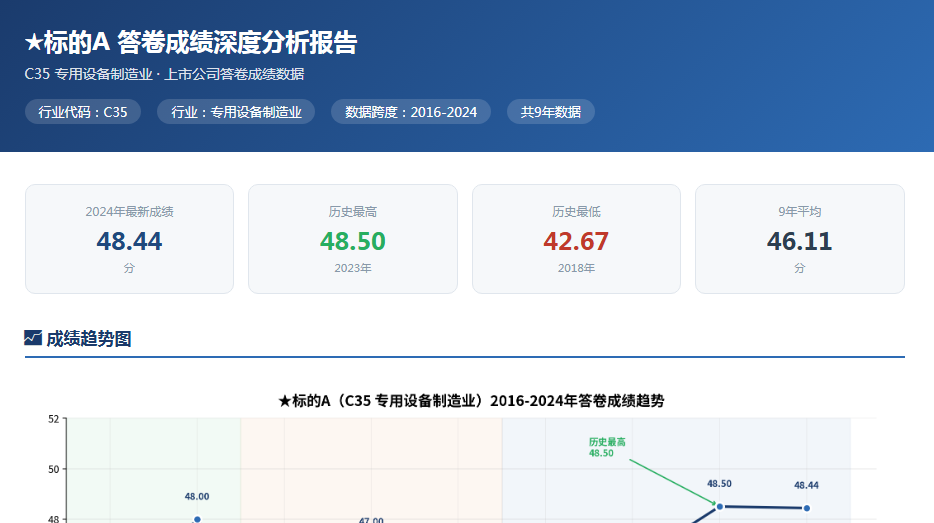This screenshot has height=523, width=934.
Task: Click the green 历史最高 48.50 annotation
Action: tap(607, 447)
